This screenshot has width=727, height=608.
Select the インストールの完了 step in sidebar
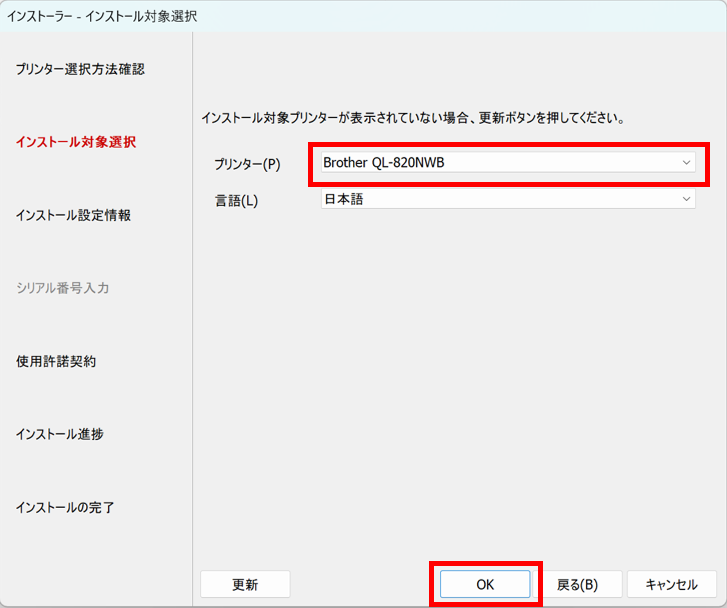(65, 507)
